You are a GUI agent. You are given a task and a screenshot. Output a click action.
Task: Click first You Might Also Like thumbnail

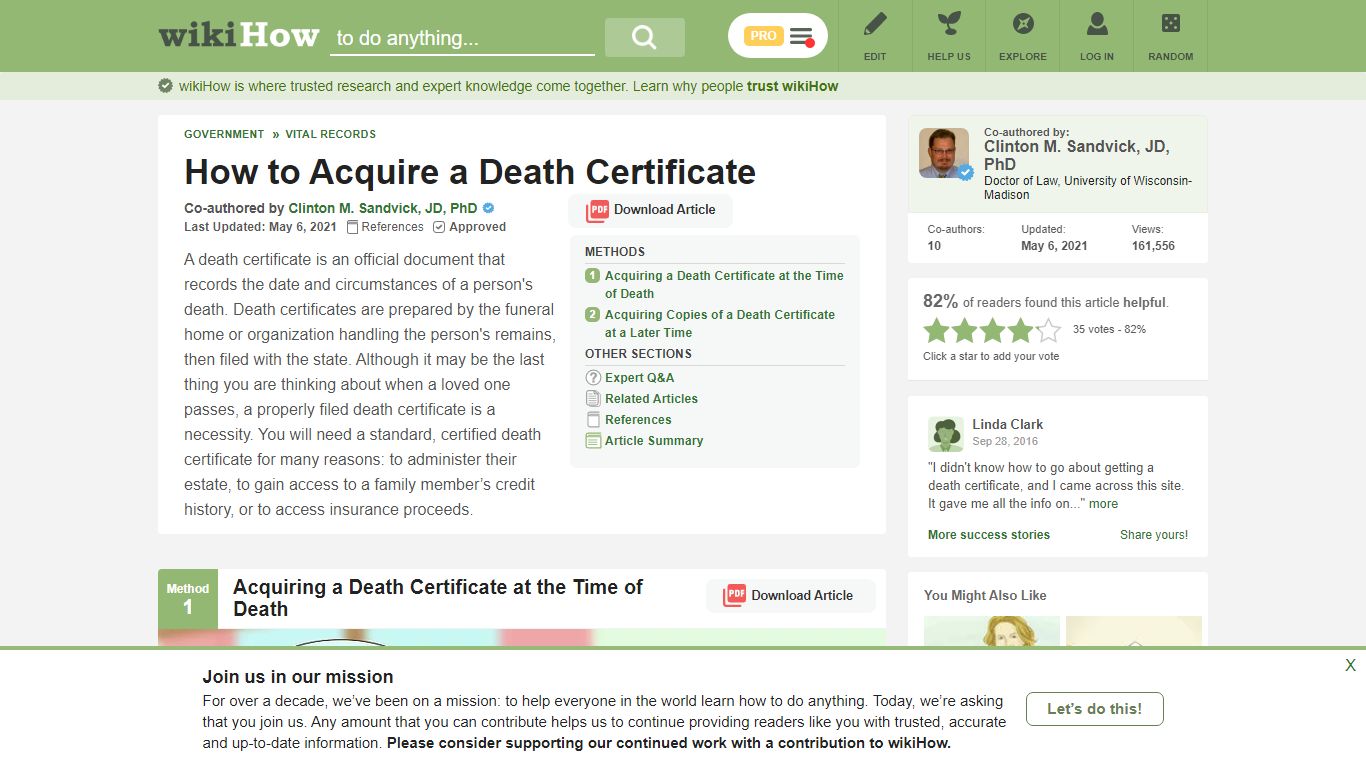pos(992,631)
